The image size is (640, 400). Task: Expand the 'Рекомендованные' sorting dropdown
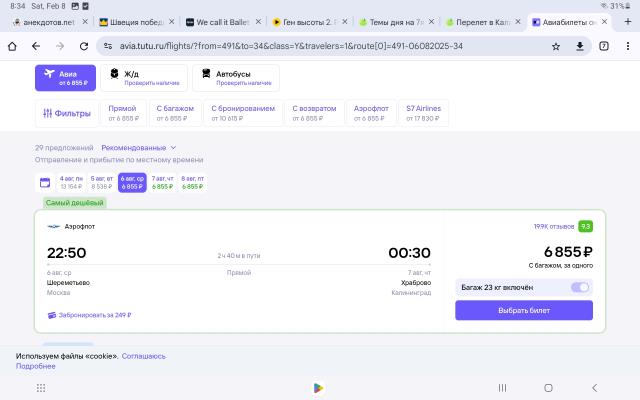click(138, 148)
